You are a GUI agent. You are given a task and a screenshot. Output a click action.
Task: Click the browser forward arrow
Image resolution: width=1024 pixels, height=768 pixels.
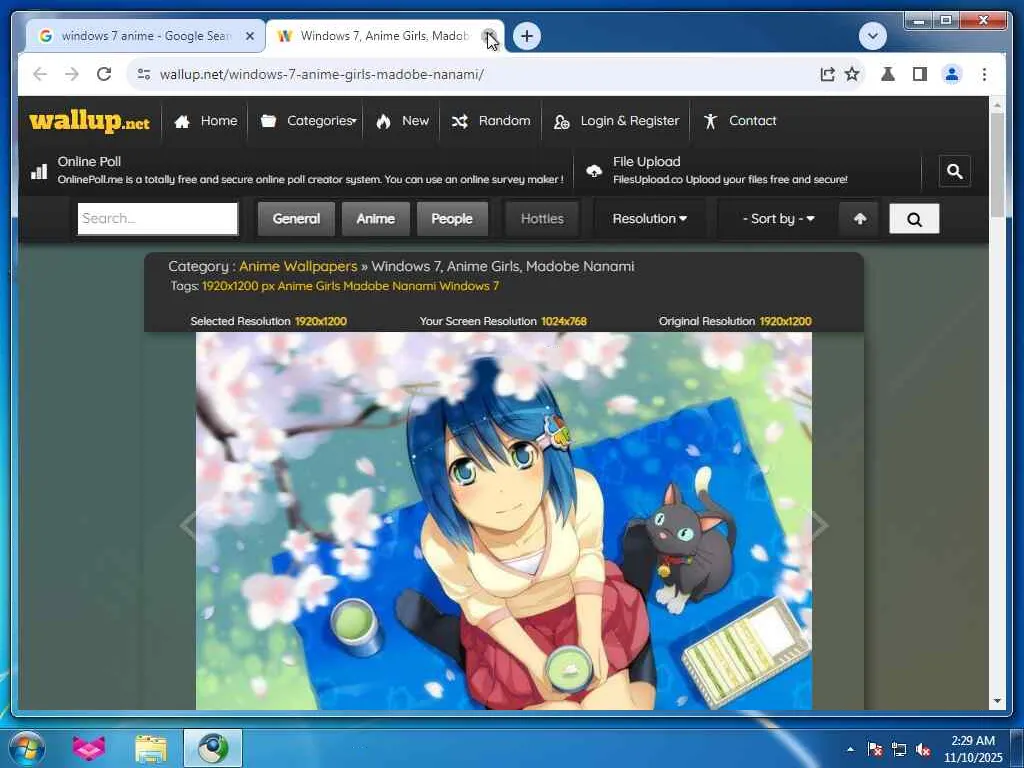72,74
